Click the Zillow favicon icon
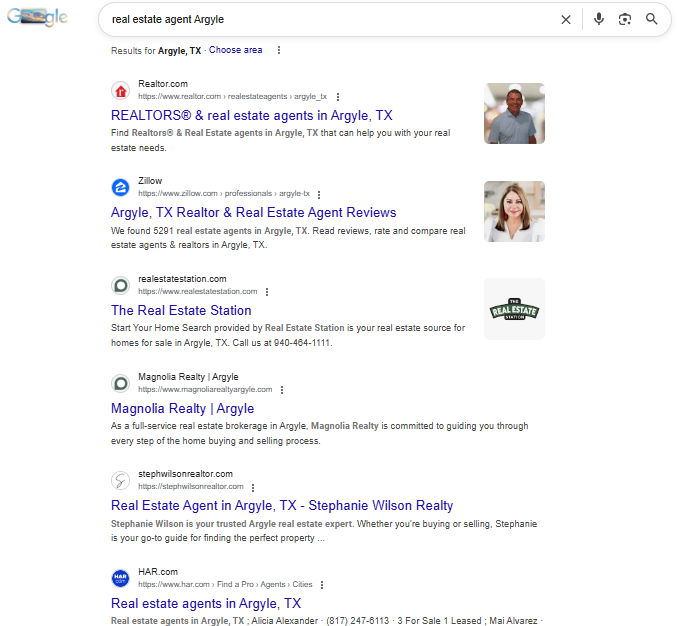The image size is (677, 626). (121, 187)
